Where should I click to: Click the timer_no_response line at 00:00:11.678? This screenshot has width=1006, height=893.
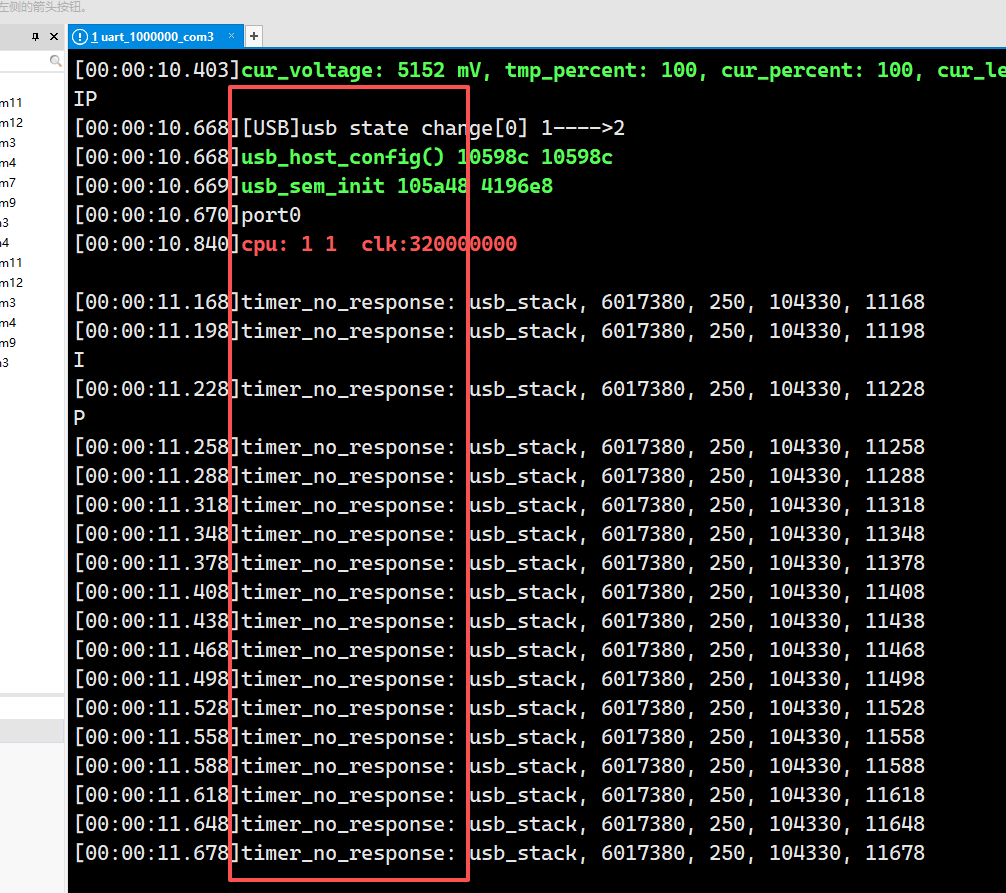coord(500,853)
